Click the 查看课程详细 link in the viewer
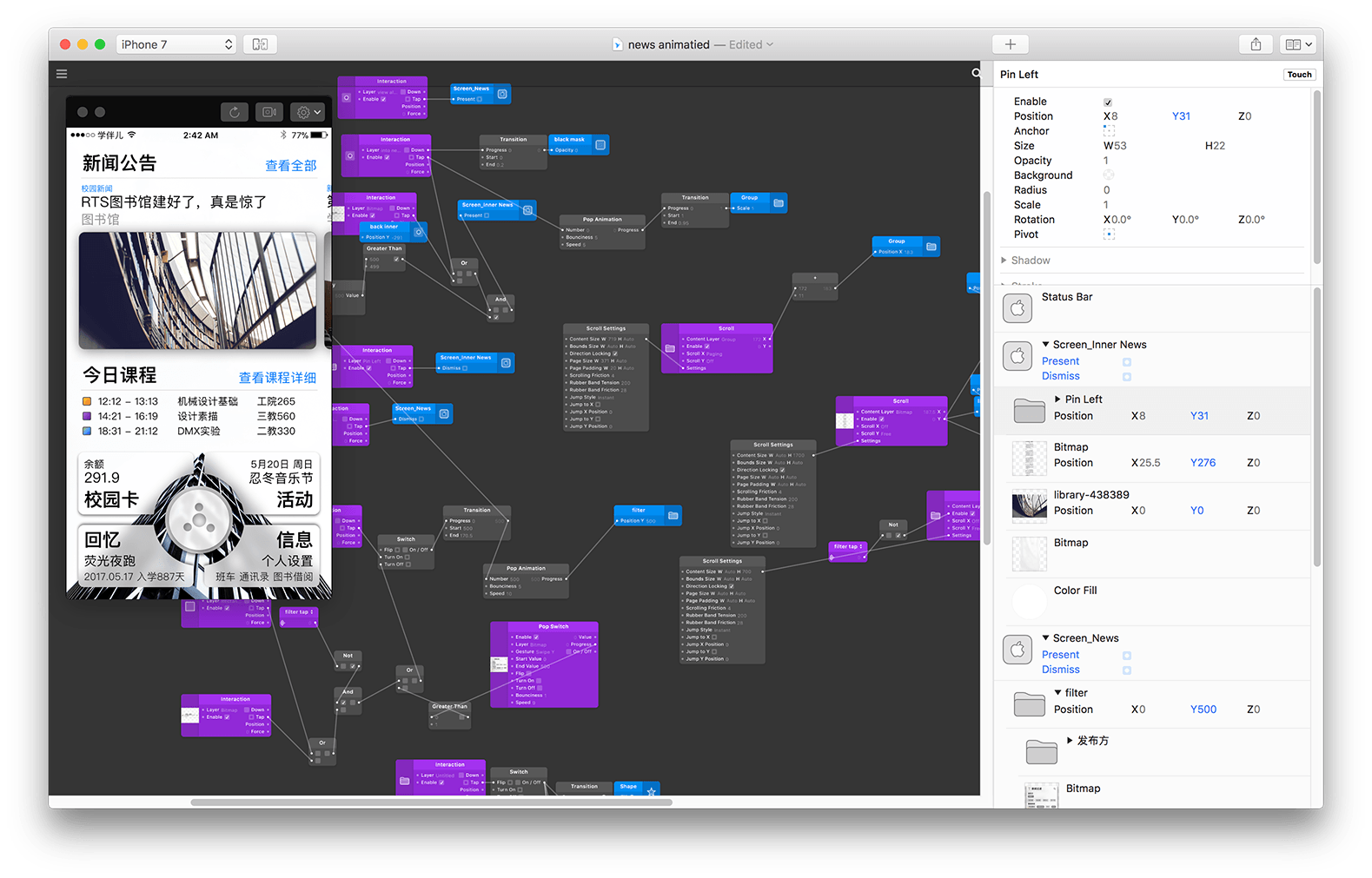 [x=277, y=378]
